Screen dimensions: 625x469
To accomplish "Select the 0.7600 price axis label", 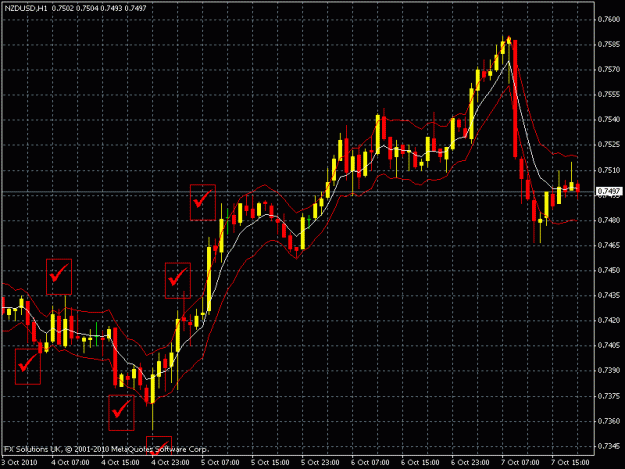I will 609,19.
